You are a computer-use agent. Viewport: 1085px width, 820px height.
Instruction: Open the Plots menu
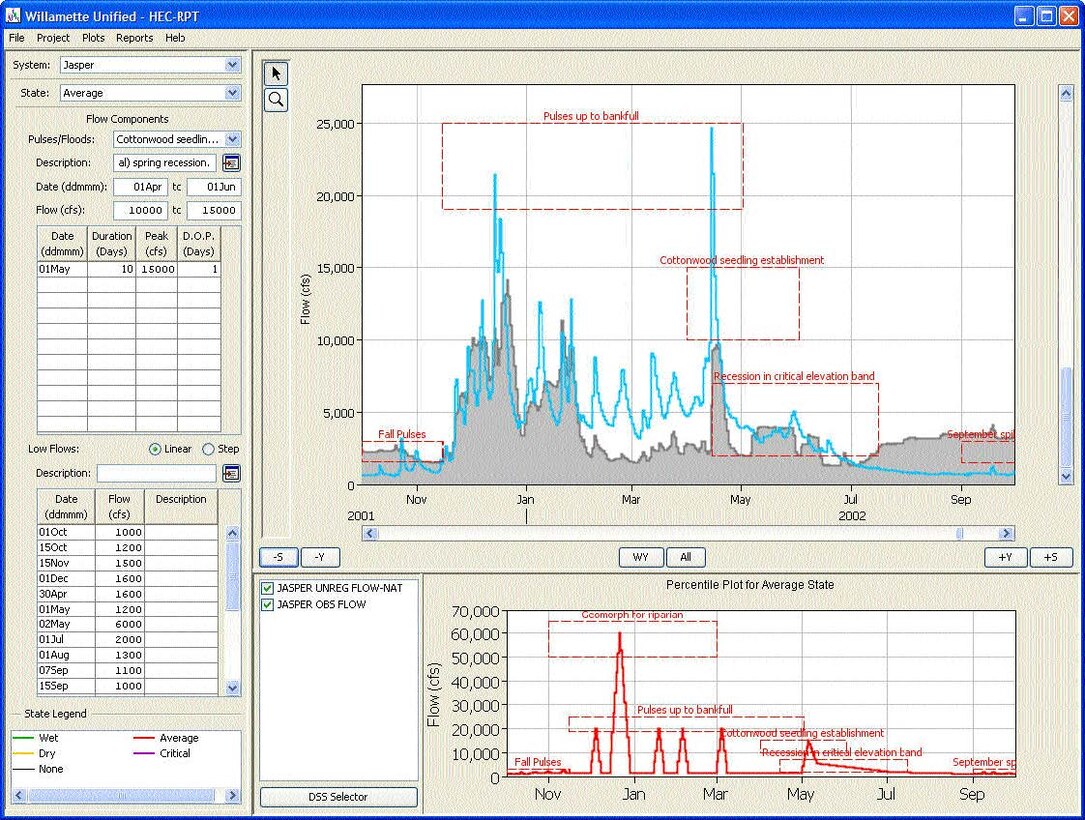[x=93, y=38]
